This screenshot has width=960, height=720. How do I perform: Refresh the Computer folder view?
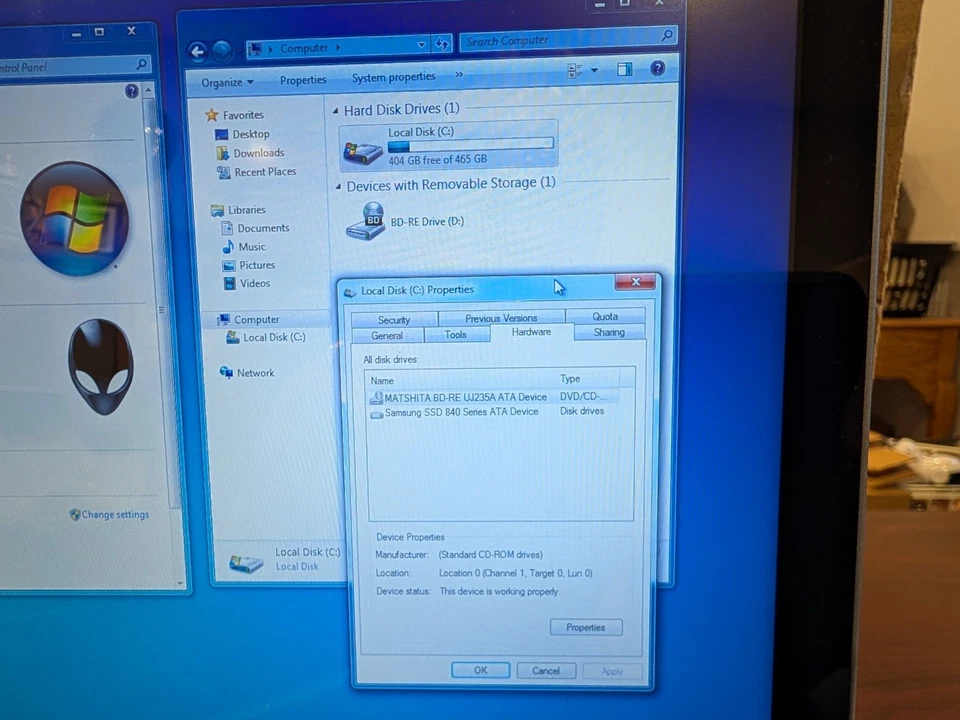coord(441,44)
